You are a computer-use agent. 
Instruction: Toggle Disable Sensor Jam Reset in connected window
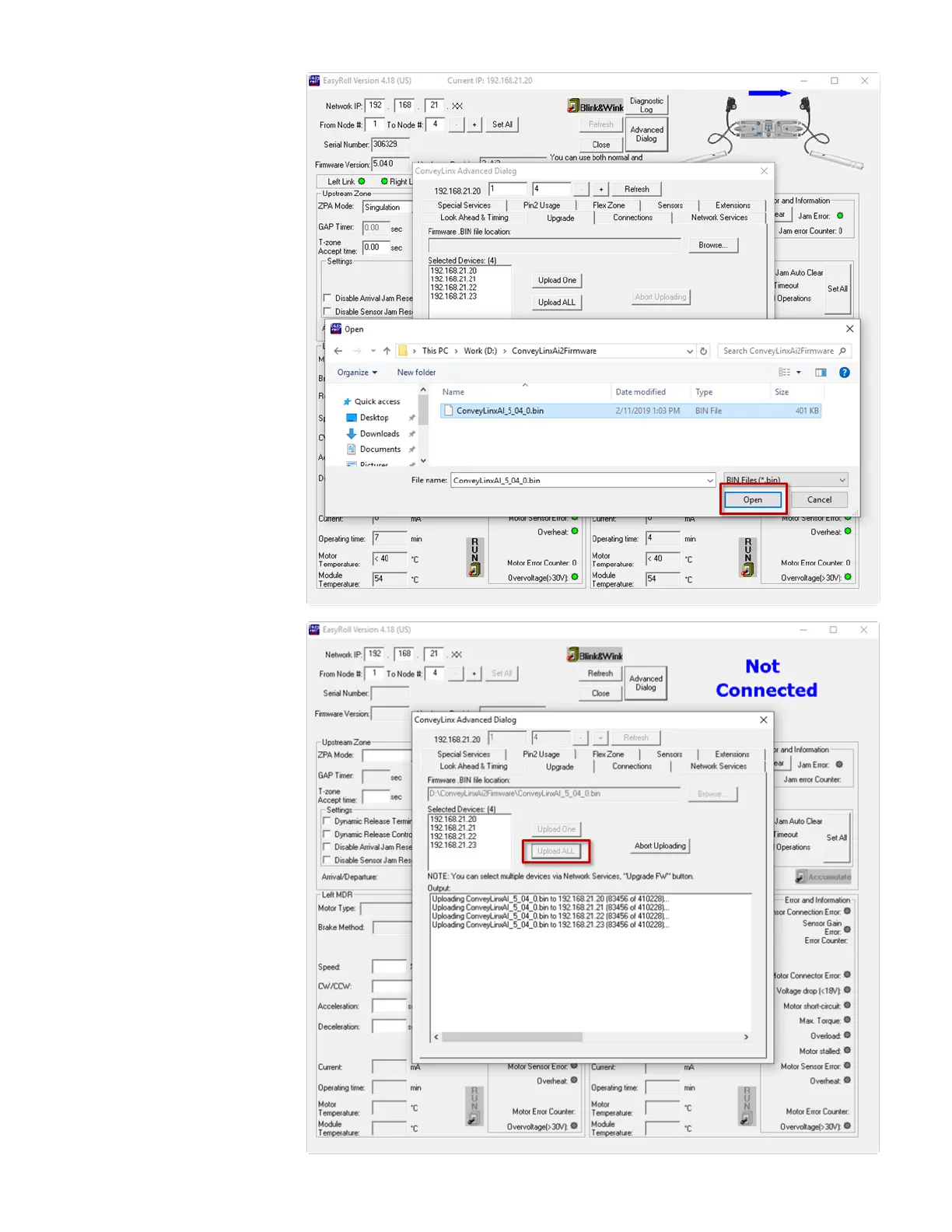(x=327, y=312)
